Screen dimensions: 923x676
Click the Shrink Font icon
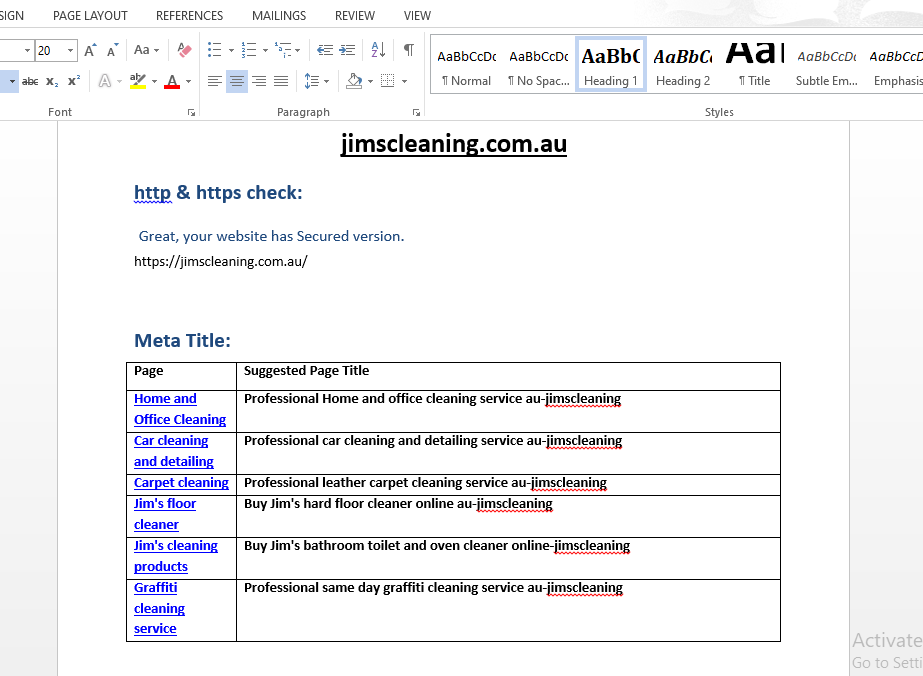click(112, 50)
